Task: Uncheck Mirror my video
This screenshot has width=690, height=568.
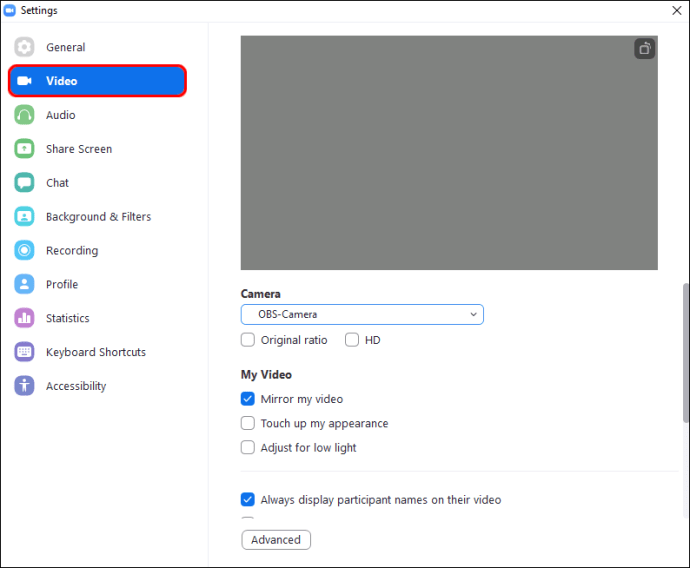Action: (248, 399)
